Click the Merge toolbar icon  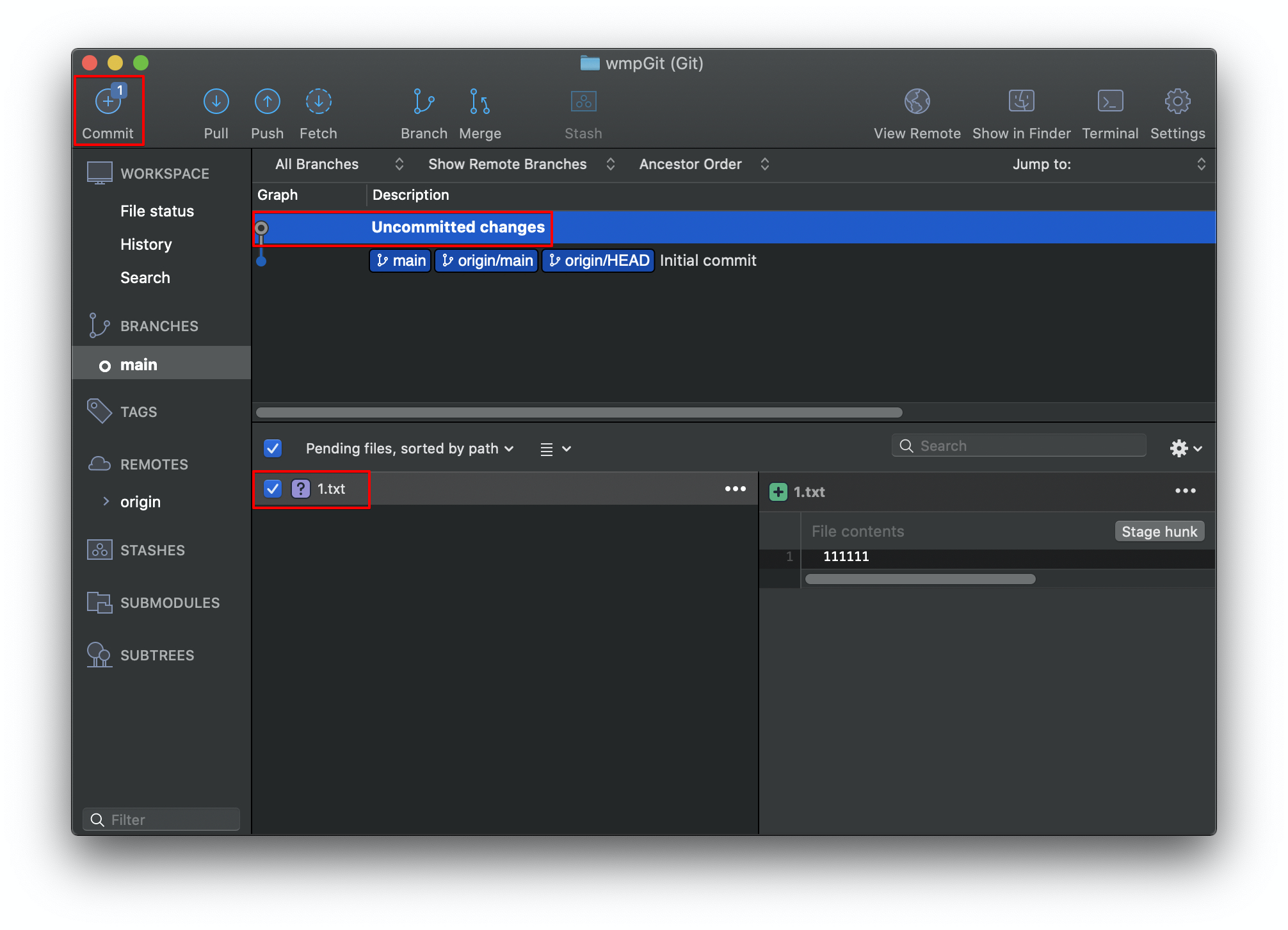pyautogui.click(x=479, y=102)
